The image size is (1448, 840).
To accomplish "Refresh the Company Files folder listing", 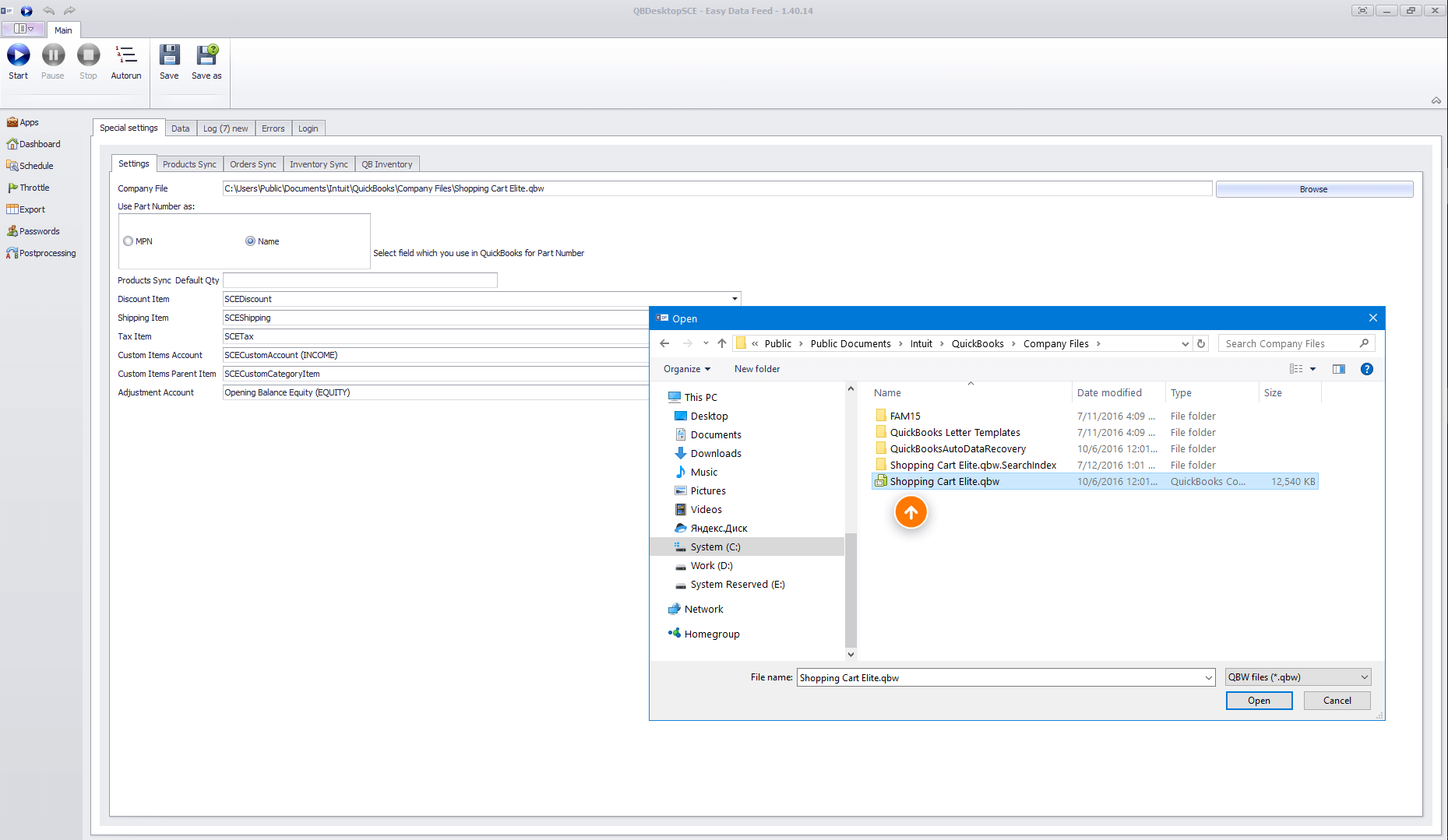I will (1201, 343).
